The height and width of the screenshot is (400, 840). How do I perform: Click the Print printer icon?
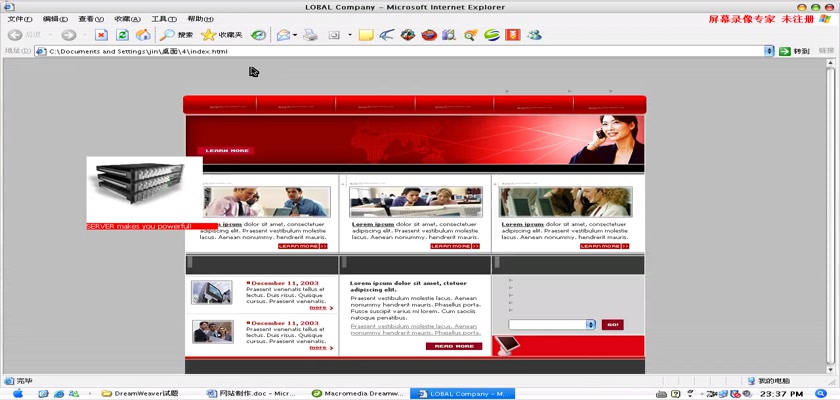click(x=310, y=35)
